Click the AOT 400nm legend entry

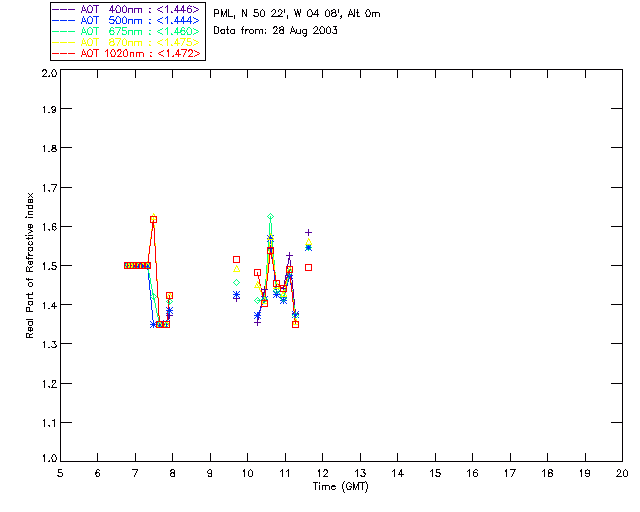pos(126,9)
